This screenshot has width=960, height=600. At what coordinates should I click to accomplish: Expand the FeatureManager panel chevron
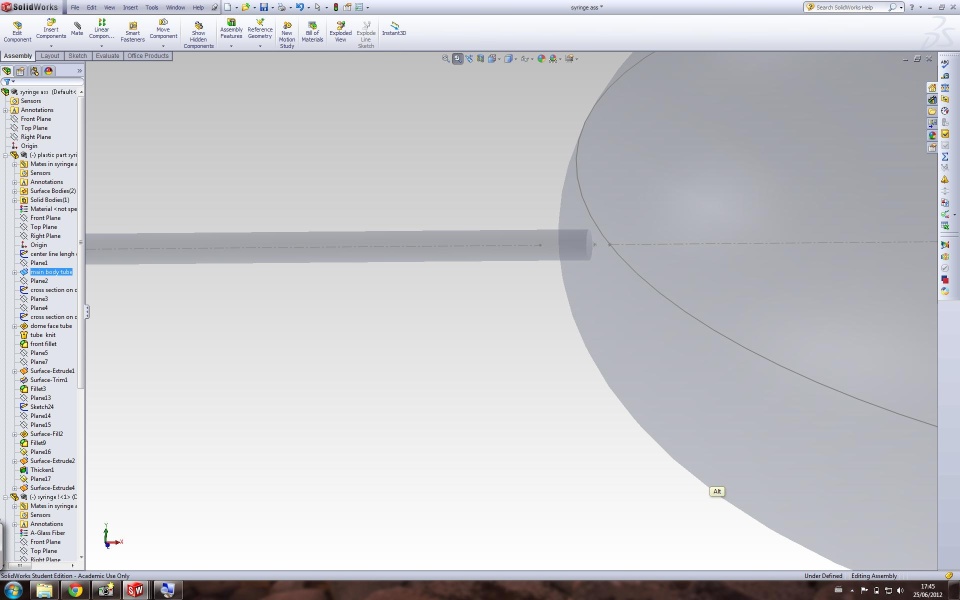pos(79,71)
